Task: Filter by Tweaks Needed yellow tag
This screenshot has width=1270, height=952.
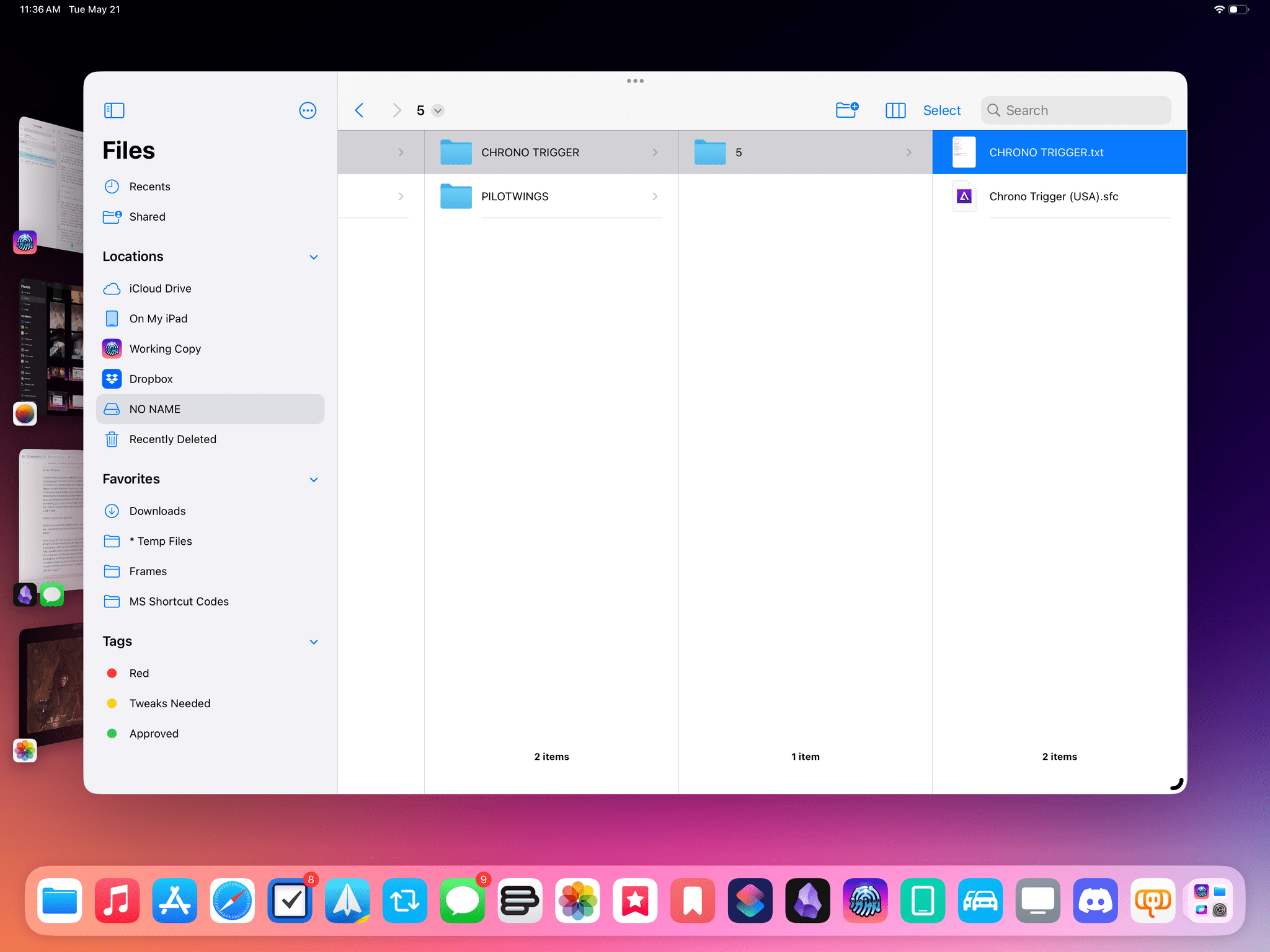Action: tap(210, 703)
